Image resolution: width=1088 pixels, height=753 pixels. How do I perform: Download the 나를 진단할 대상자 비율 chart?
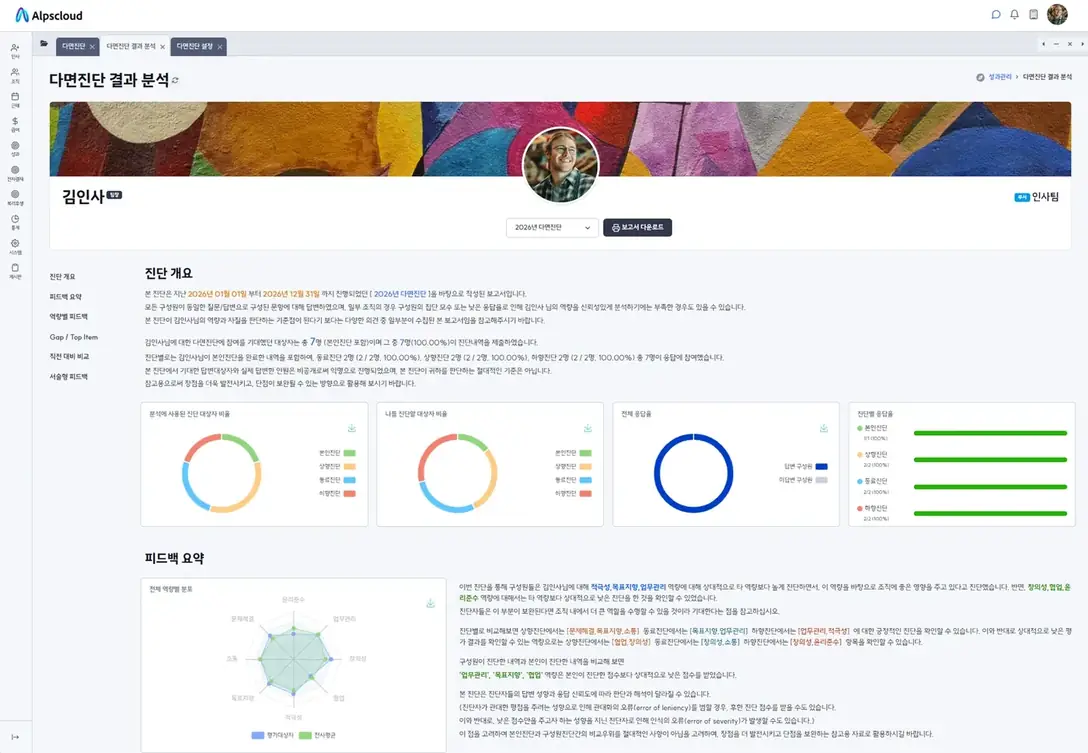pos(588,428)
